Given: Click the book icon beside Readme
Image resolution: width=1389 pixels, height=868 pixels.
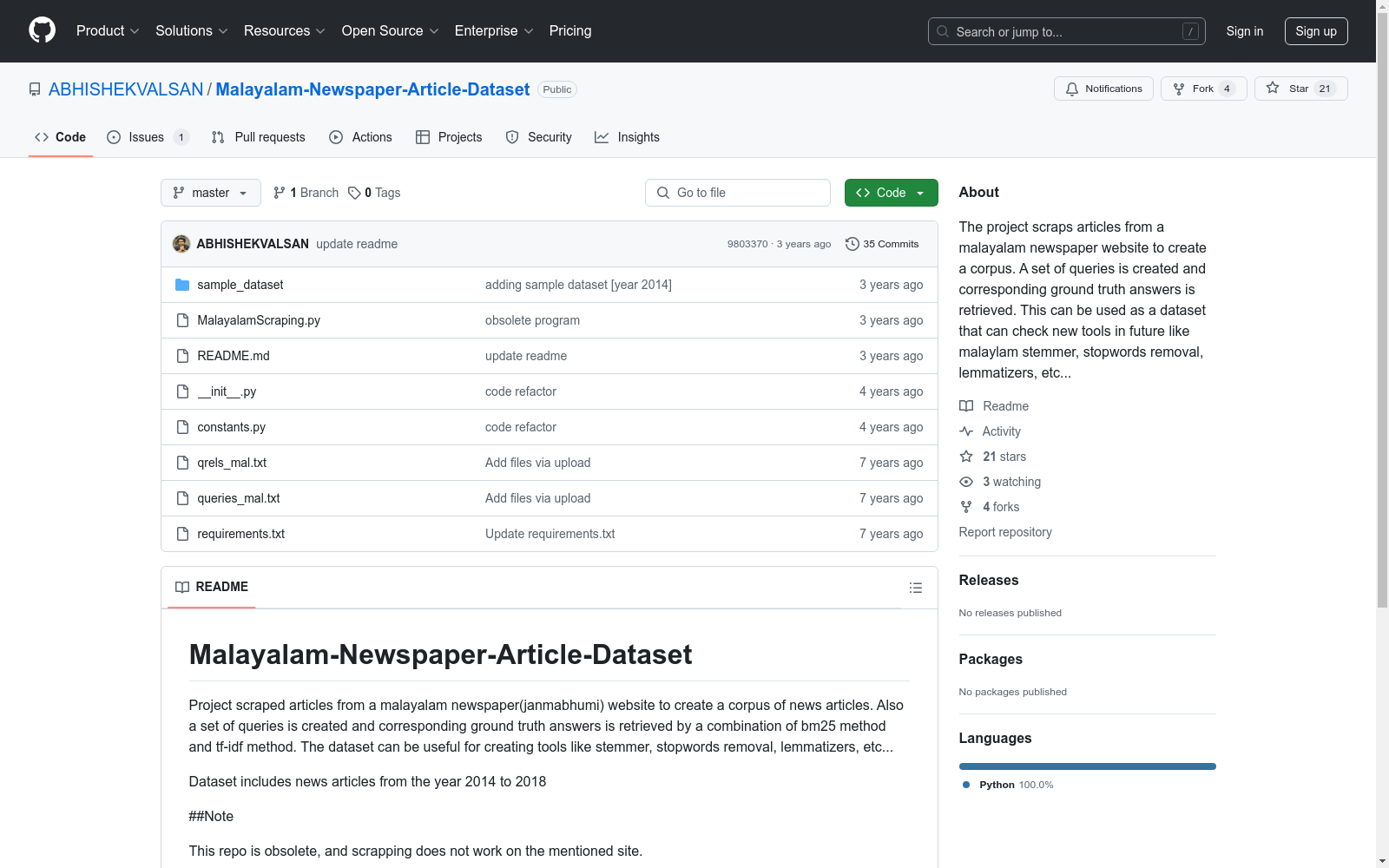Looking at the screenshot, I should (x=966, y=406).
